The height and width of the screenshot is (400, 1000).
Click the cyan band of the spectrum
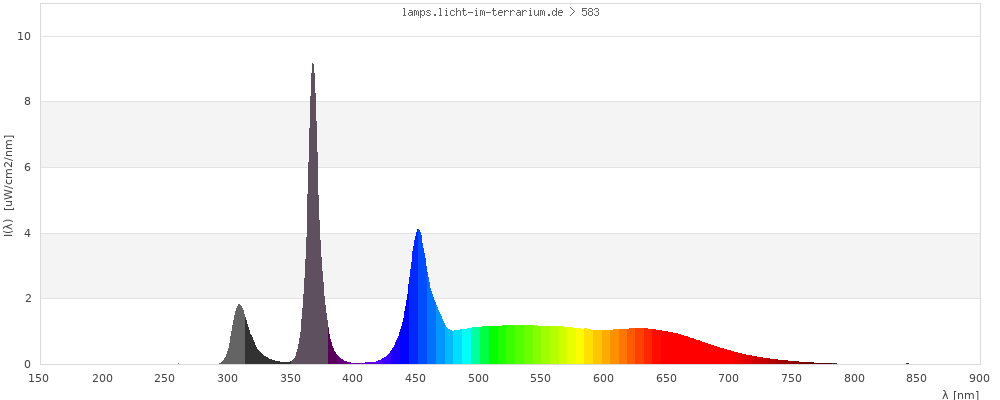point(464,347)
